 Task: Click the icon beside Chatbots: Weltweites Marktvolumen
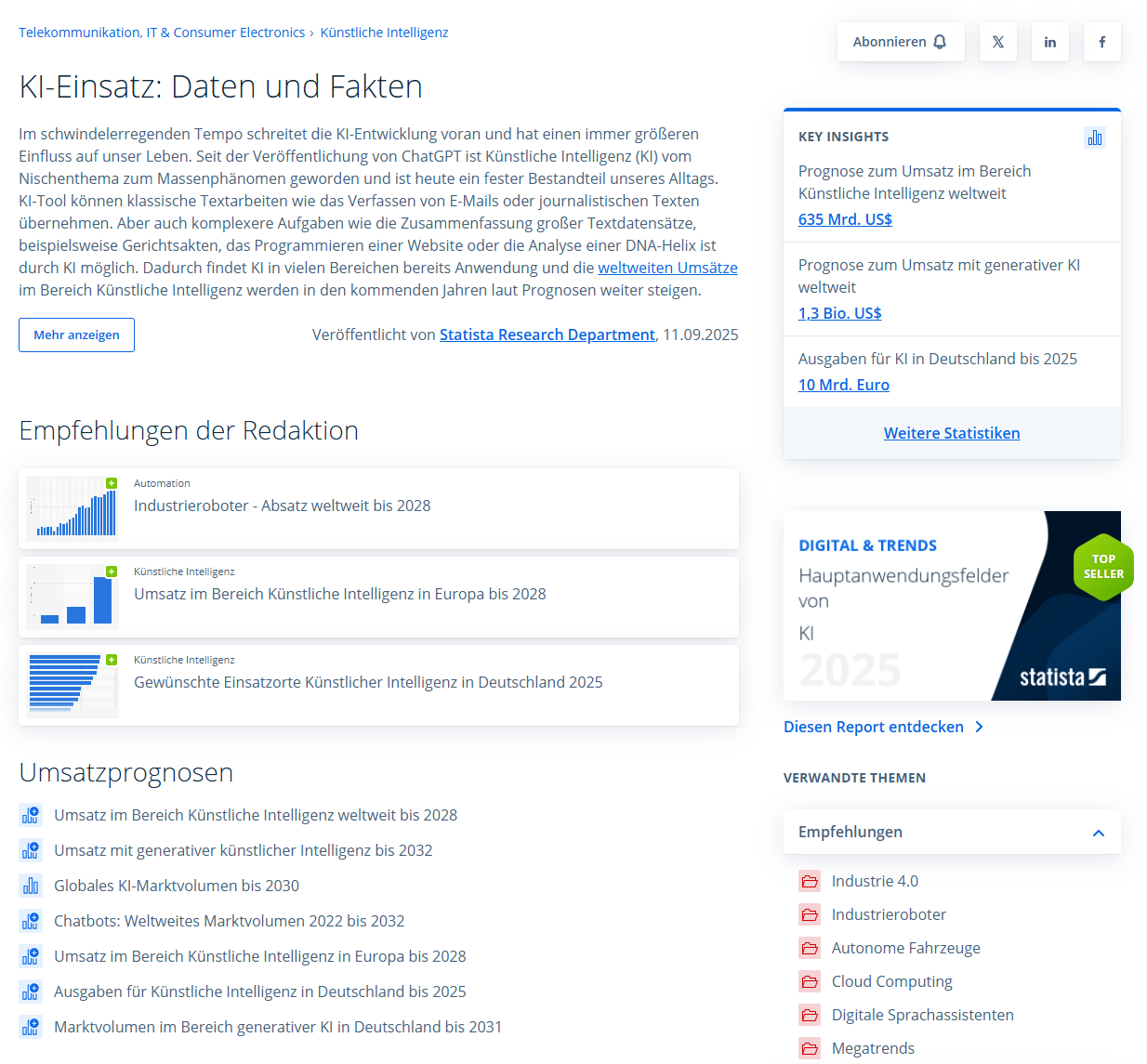click(31, 921)
